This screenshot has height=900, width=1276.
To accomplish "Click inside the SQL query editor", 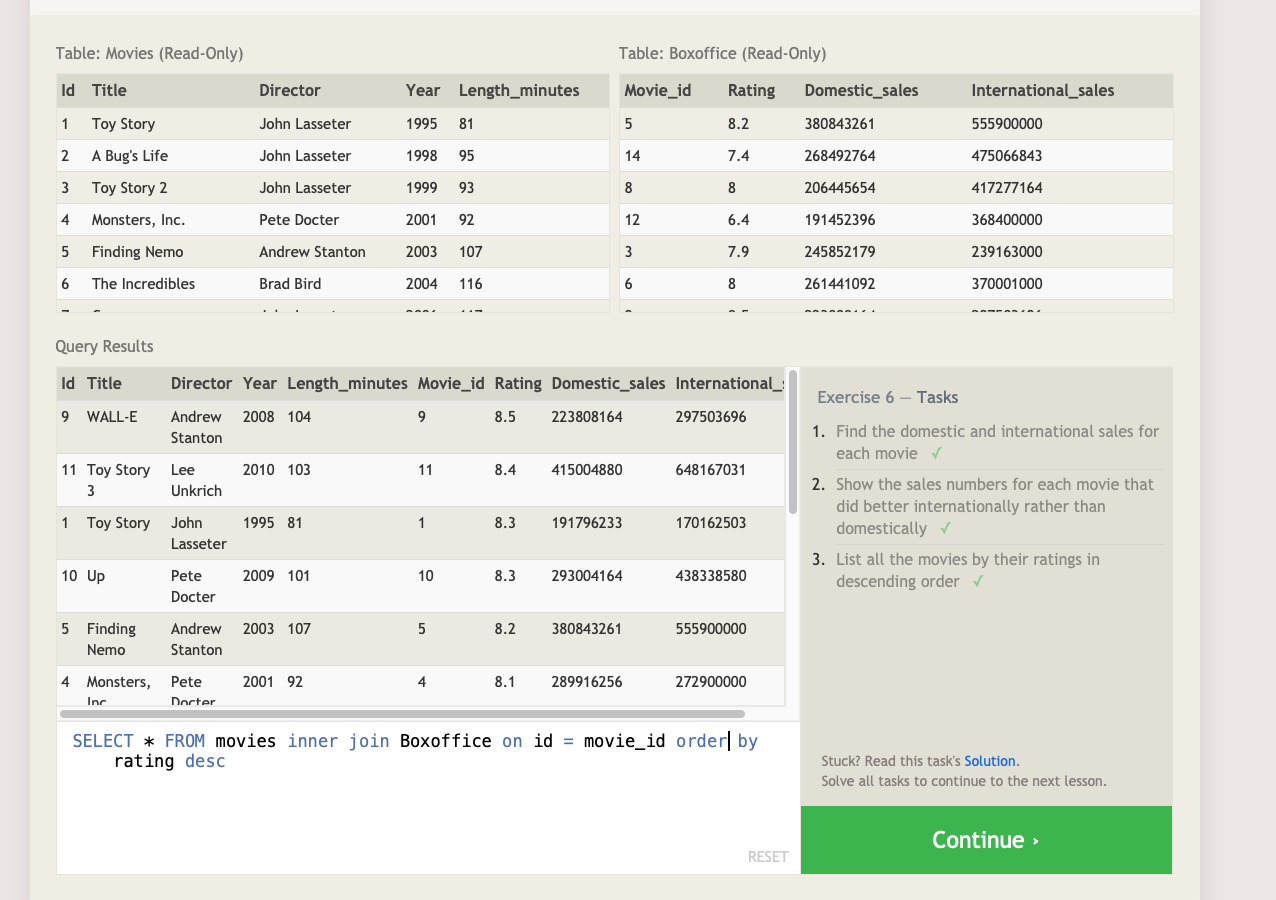I will 428,797.
